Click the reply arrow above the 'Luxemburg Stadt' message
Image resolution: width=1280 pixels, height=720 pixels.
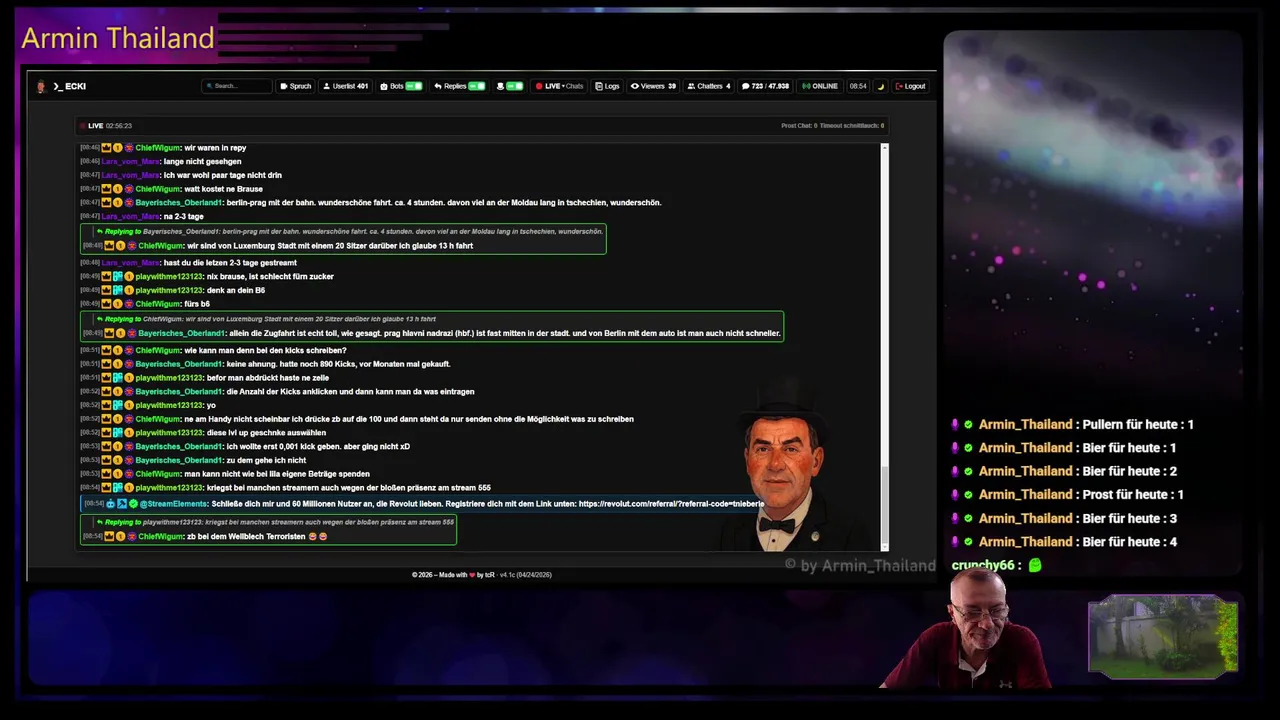click(x=100, y=232)
